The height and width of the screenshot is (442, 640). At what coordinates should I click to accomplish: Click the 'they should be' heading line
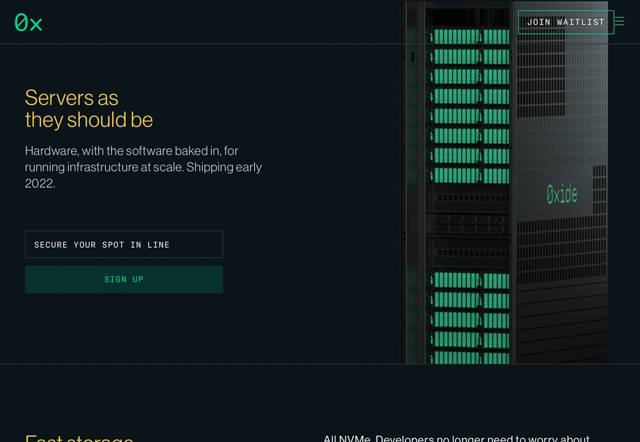click(89, 120)
